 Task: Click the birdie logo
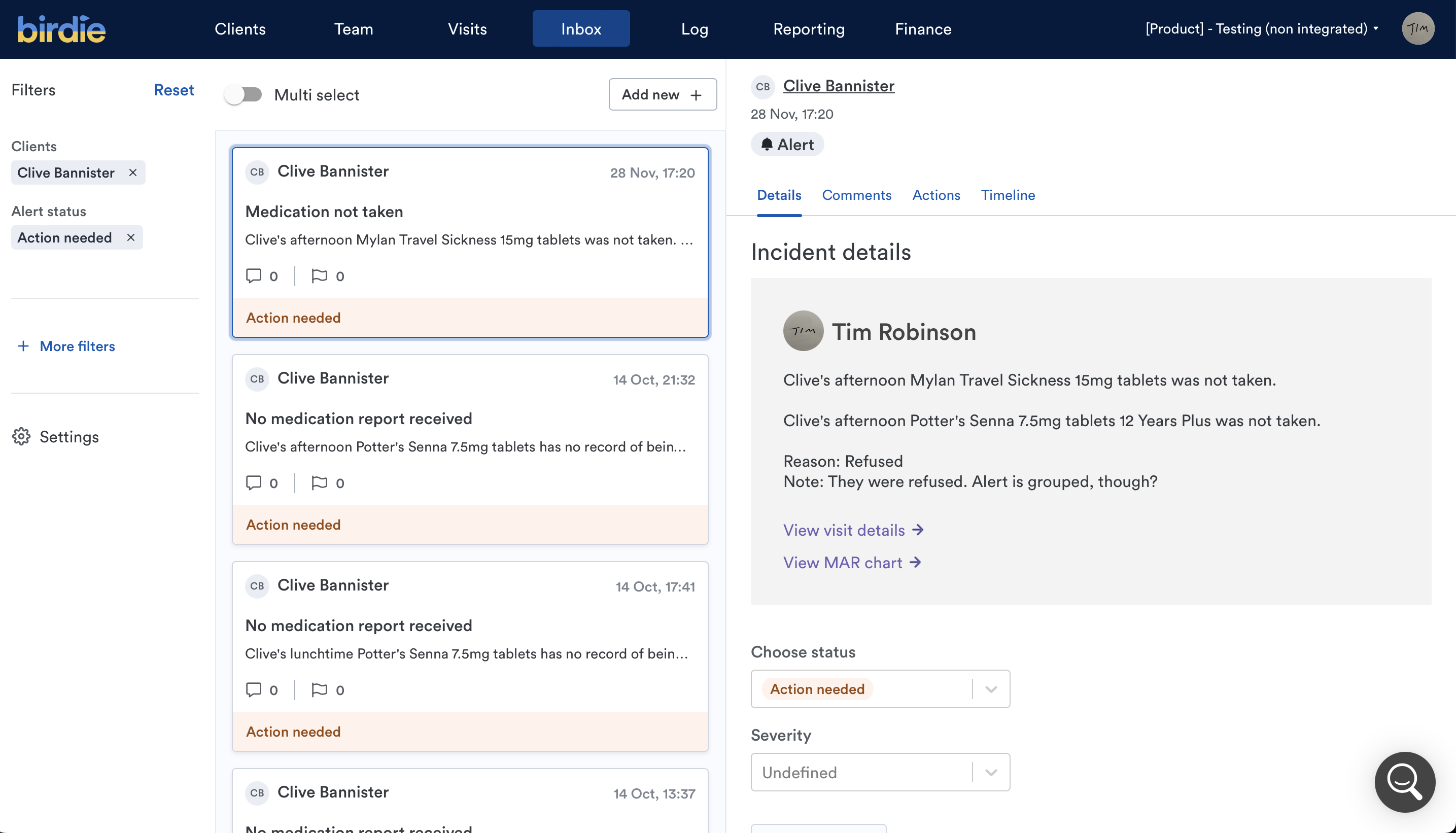click(61, 28)
